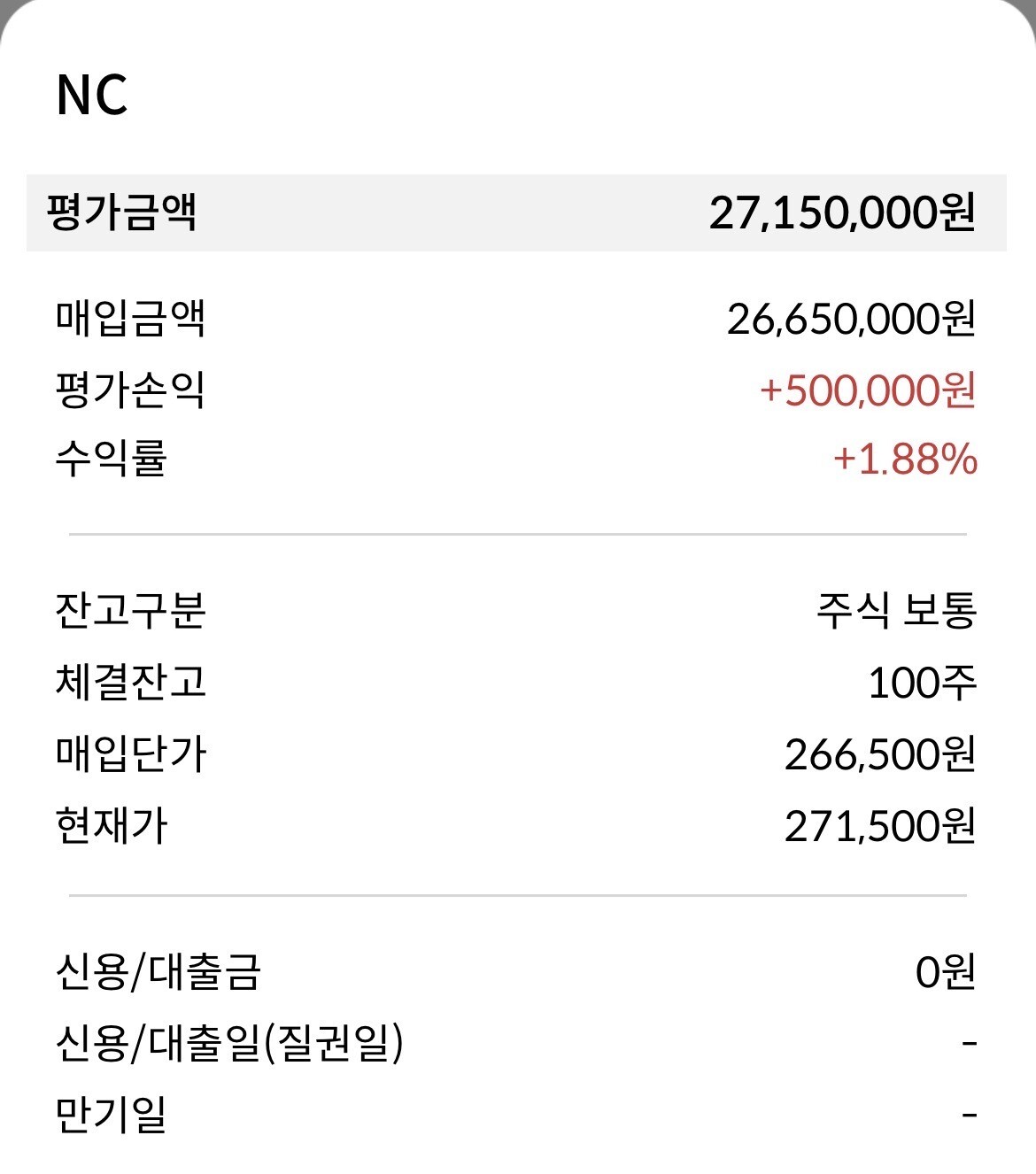Tap the 잔고구분 label

(130, 610)
